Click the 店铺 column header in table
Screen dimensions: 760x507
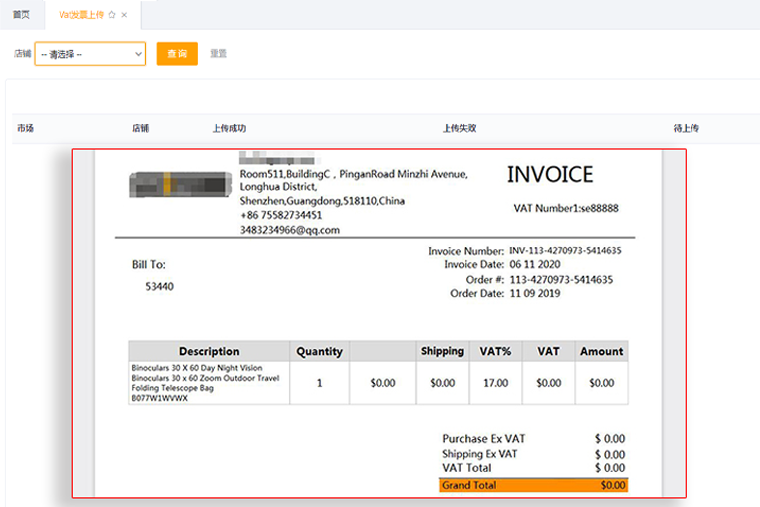coord(140,128)
